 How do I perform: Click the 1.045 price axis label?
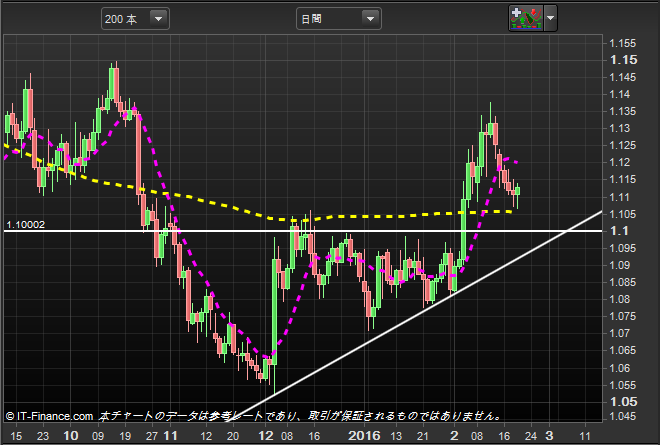click(623, 416)
